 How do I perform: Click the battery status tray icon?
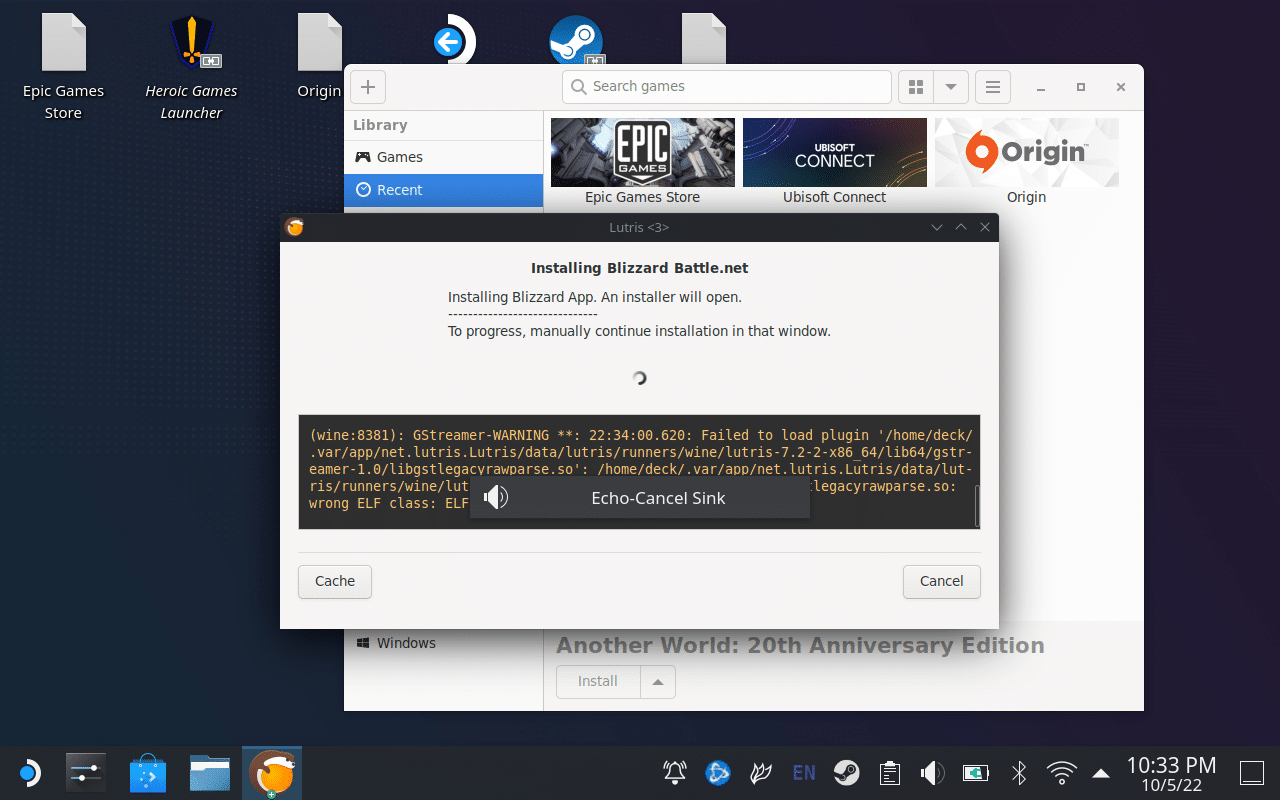[975, 772]
